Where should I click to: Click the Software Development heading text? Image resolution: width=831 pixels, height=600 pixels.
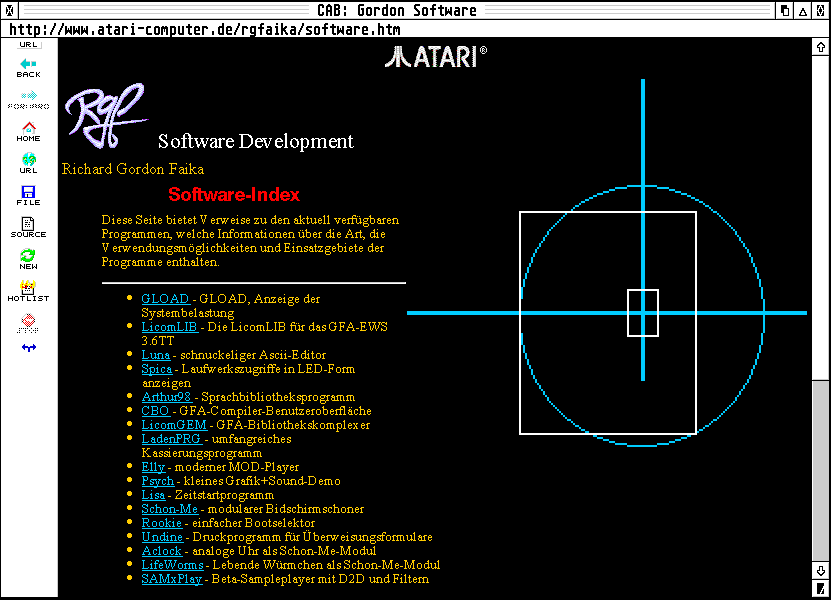click(x=255, y=142)
